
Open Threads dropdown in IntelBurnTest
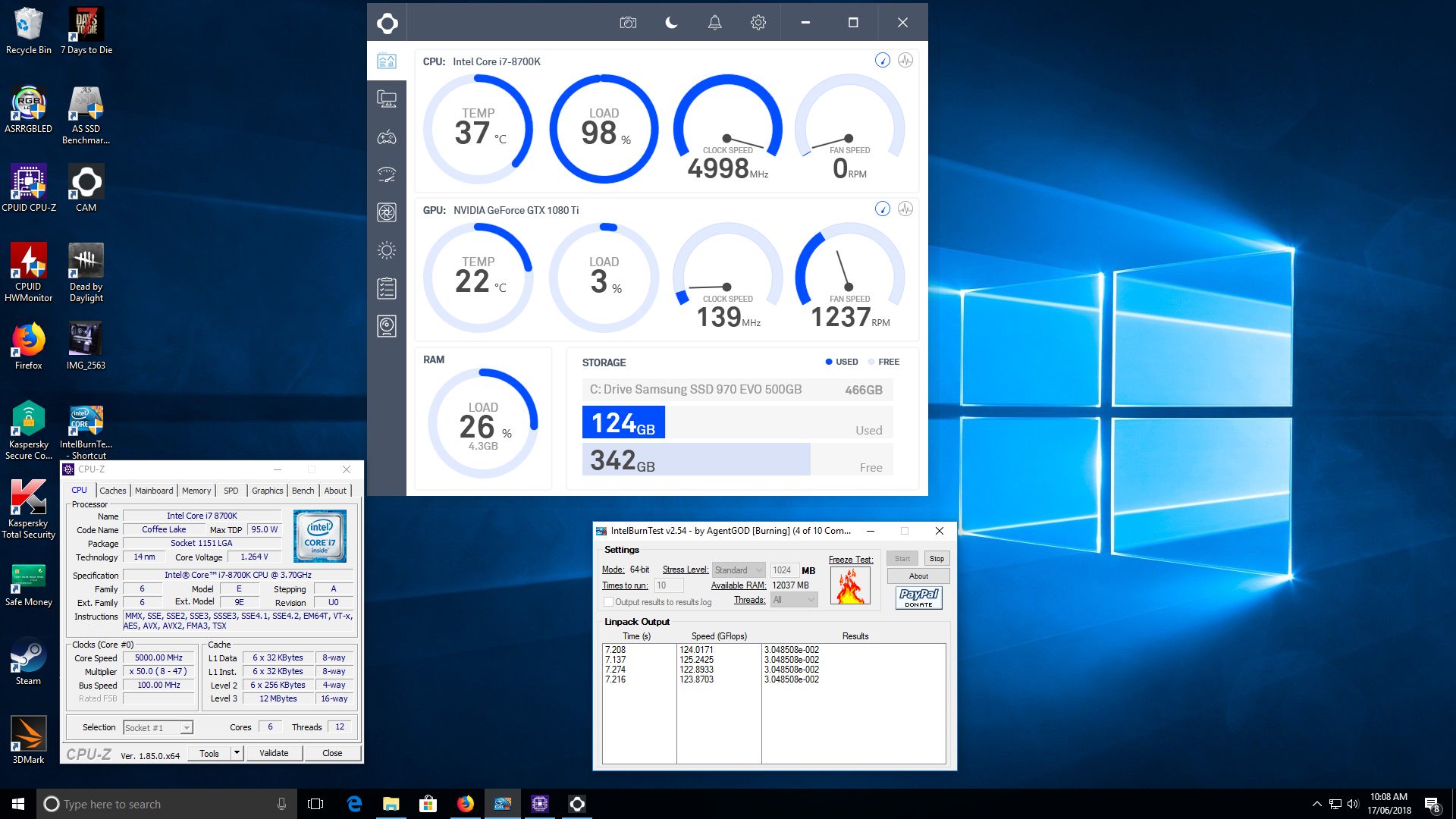794,600
